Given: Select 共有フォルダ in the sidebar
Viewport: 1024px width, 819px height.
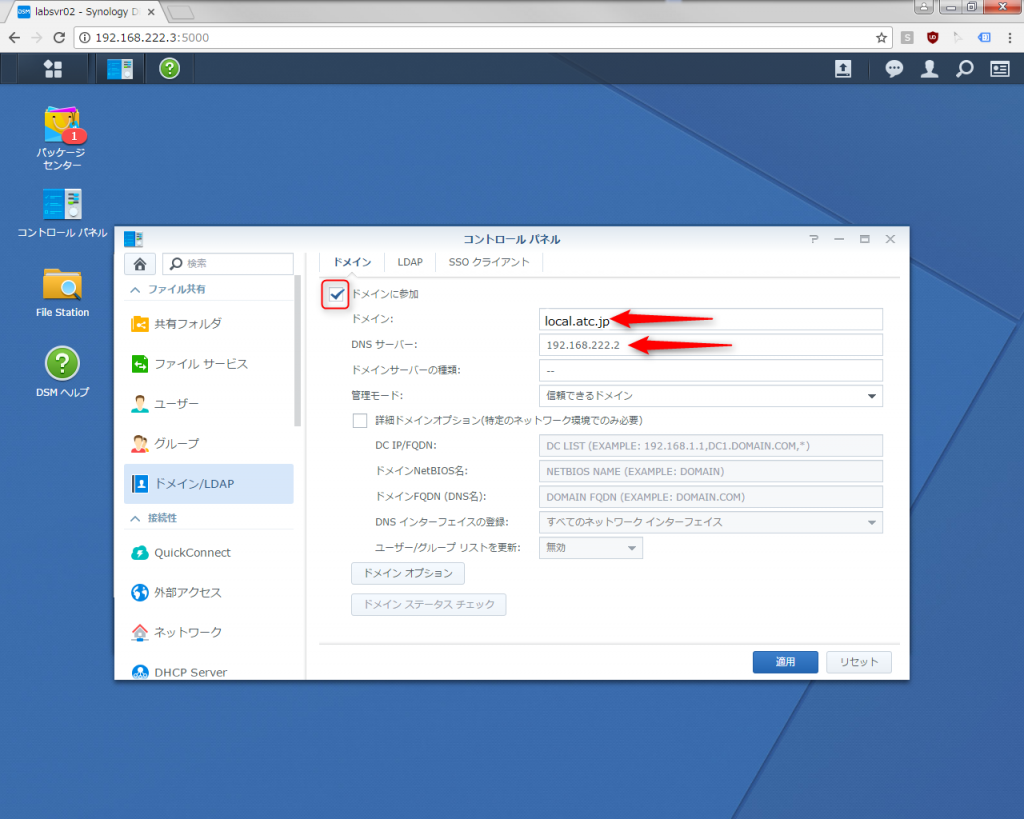Looking at the screenshot, I should coord(188,324).
